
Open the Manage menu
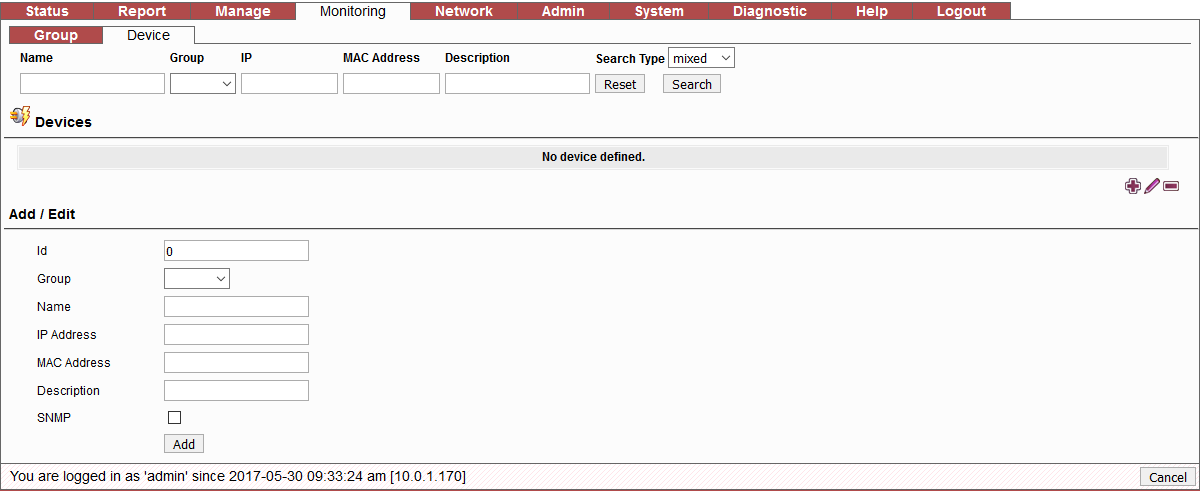pyautogui.click(x=243, y=12)
